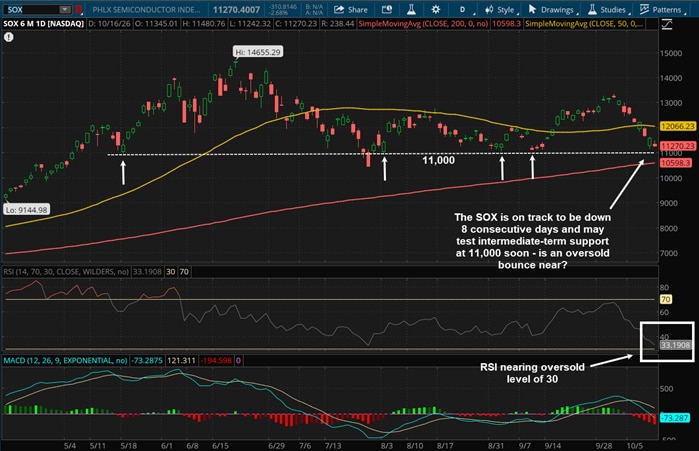Click the 11270.23 red price axis tag
Image resolution: width=699 pixels, height=451 pixels.
[x=678, y=146]
